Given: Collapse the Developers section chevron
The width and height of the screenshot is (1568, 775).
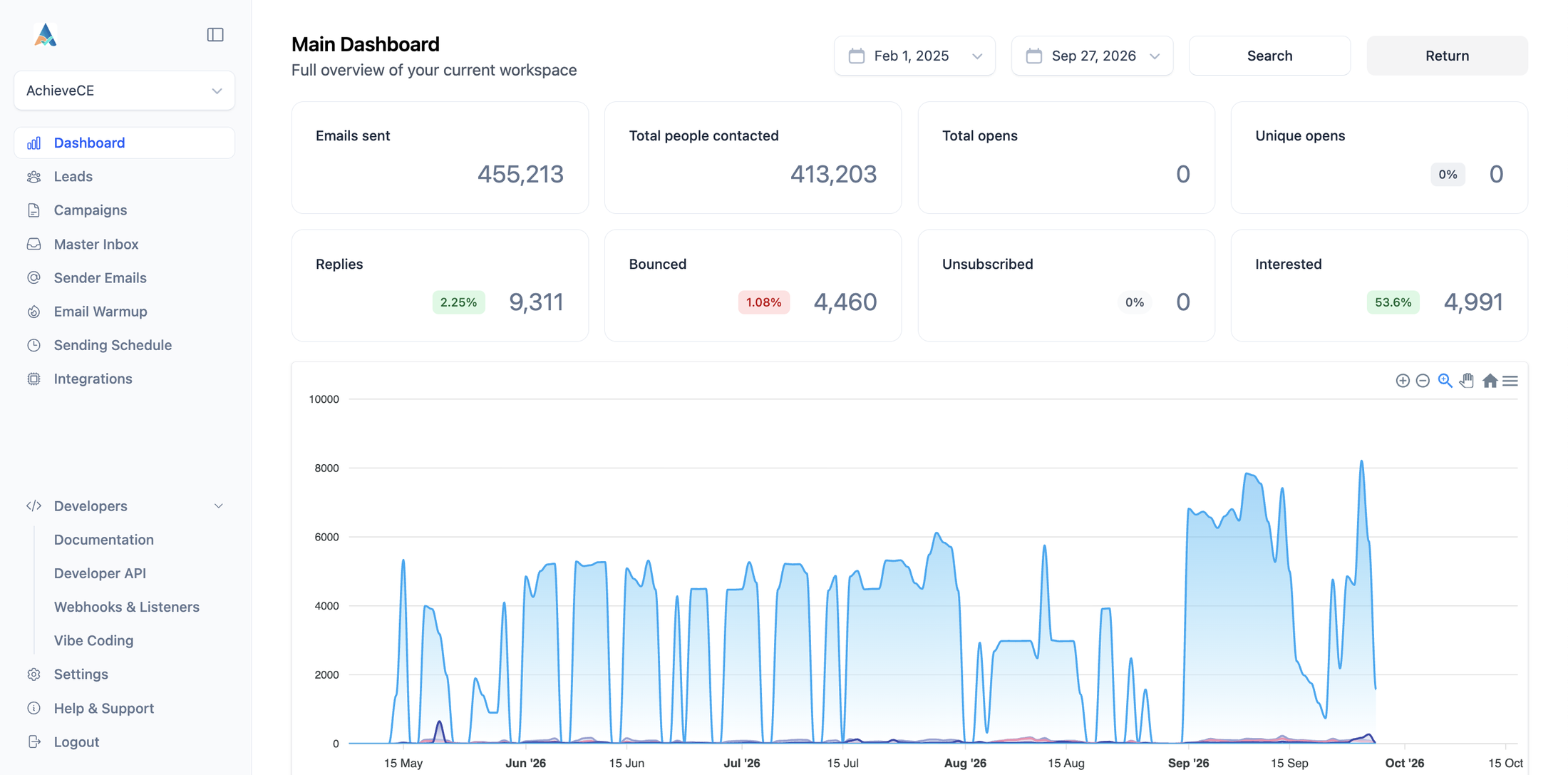Looking at the screenshot, I should [218, 505].
